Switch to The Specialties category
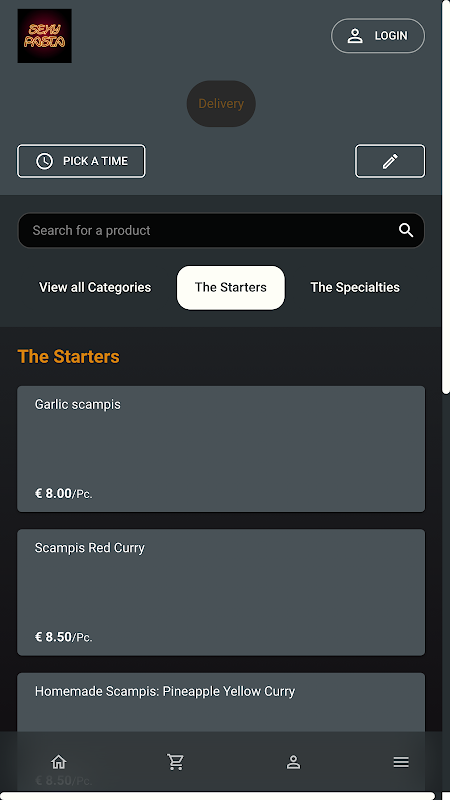The height and width of the screenshot is (800, 450). (x=355, y=287)
